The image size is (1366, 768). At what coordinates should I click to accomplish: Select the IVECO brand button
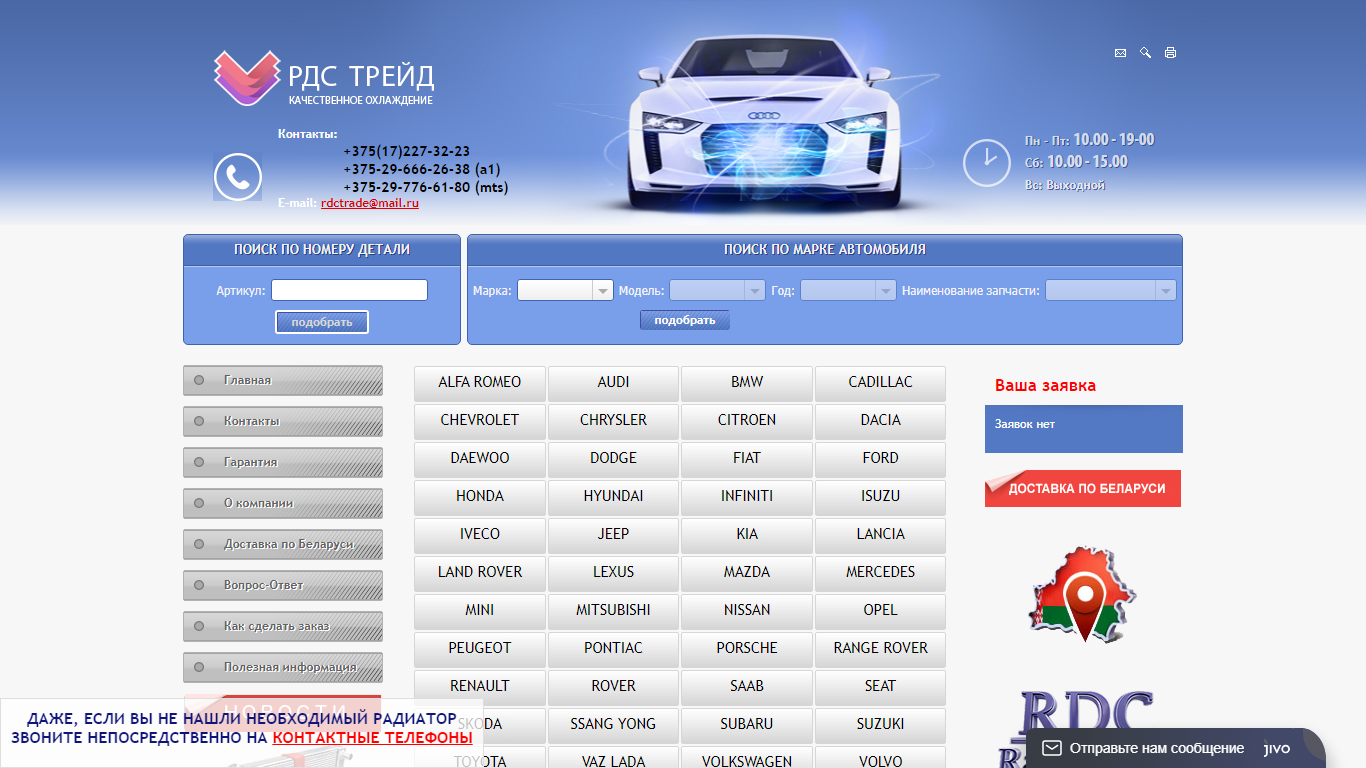point(480,535)
